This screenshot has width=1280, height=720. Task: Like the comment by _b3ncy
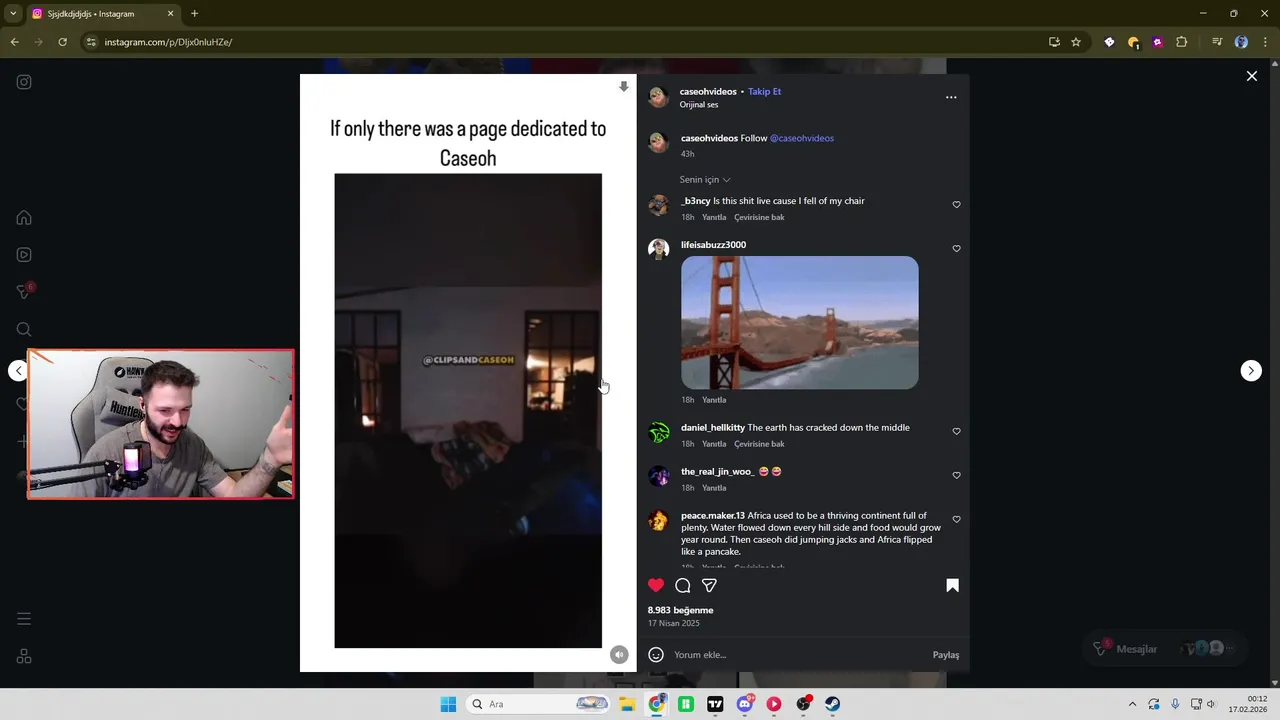tap(956, 205)
